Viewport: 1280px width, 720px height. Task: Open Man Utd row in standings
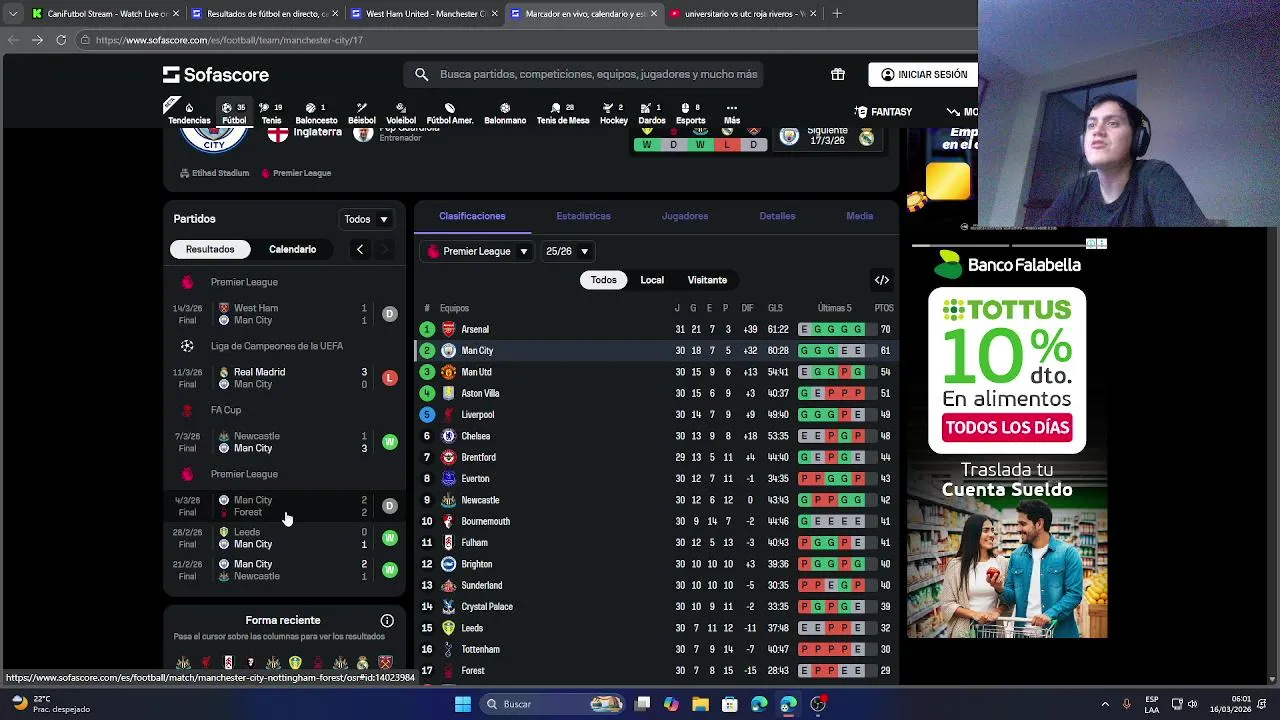[656, 372]
